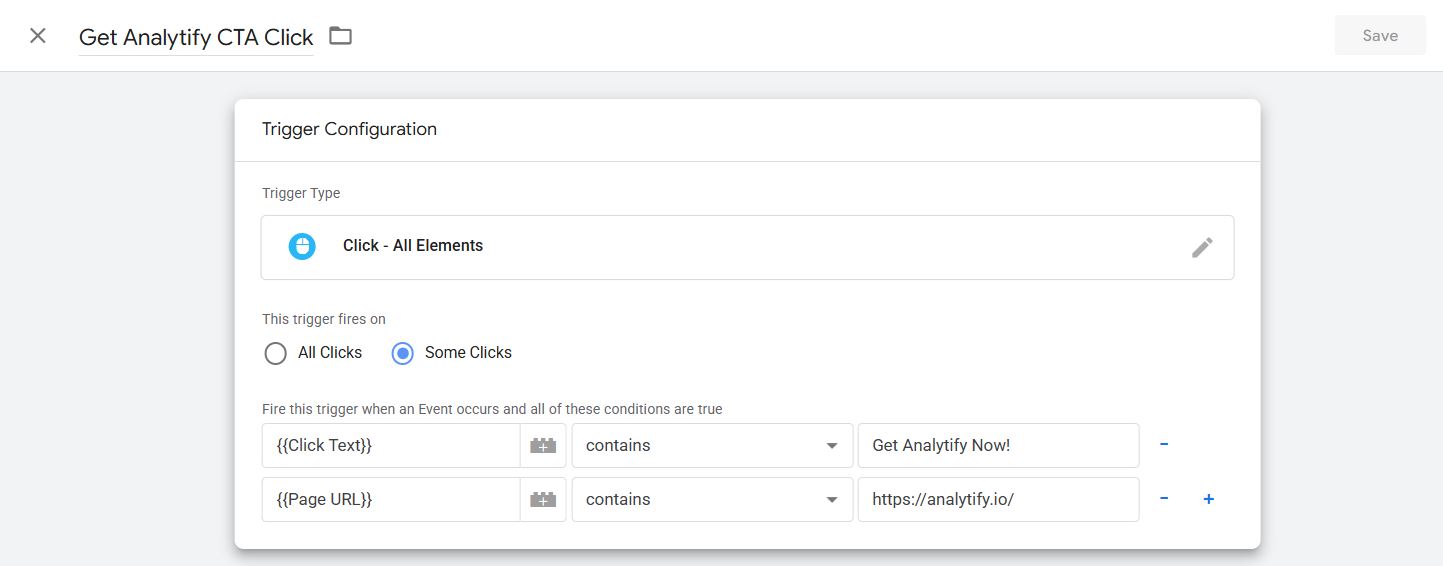1443x566 pixels.
Task: Select the All Clicks radio button
Action: tap(276, 353)
